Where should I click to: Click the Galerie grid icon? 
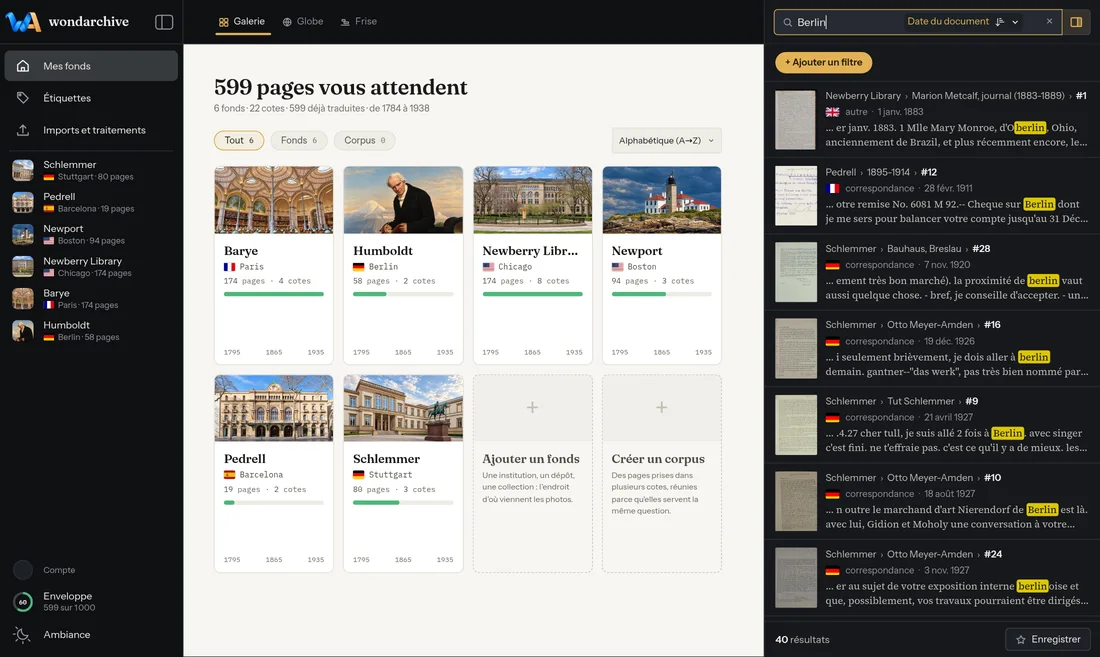[223, 22]
